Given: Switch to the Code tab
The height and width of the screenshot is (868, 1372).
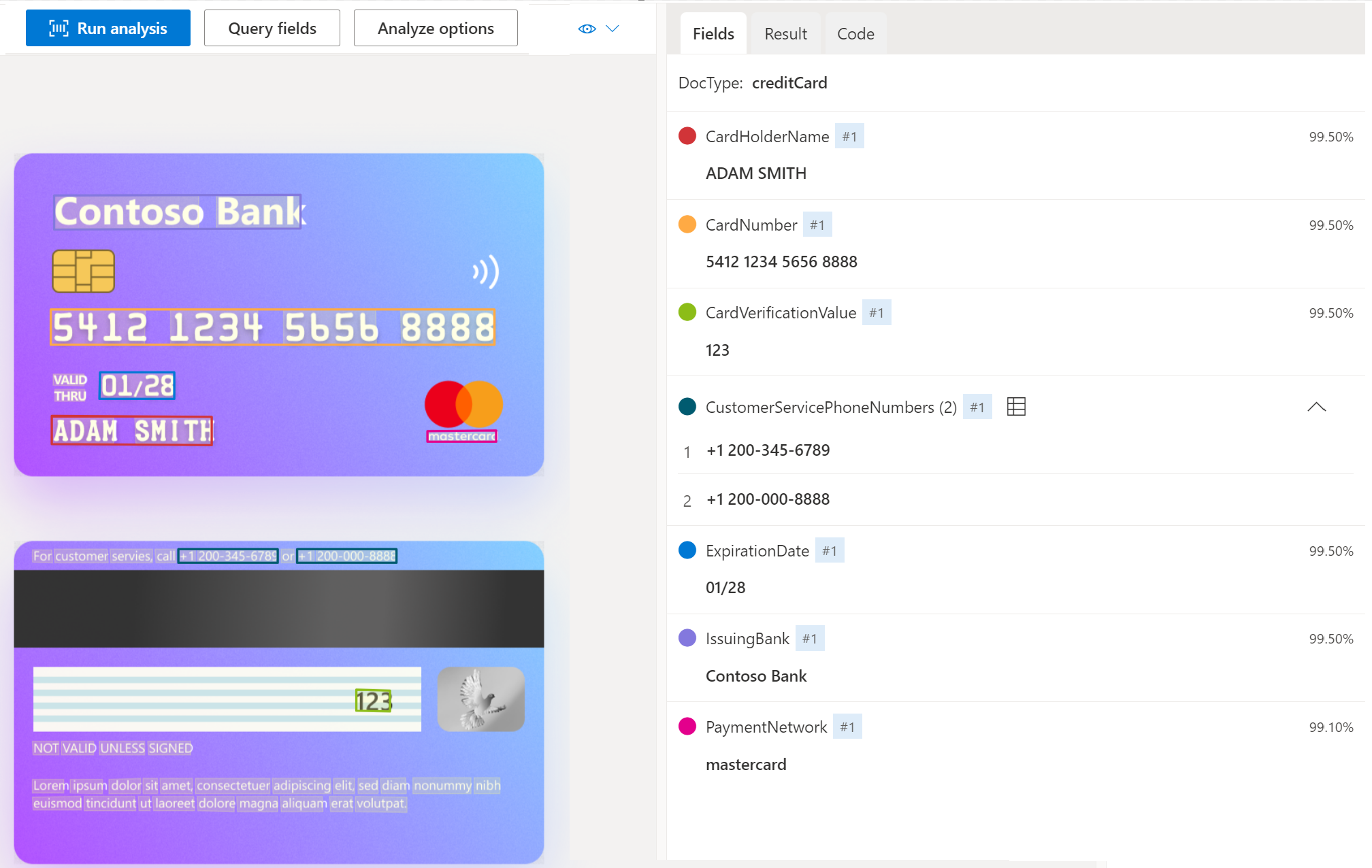Looking at the screenshot, I should 855,33.
